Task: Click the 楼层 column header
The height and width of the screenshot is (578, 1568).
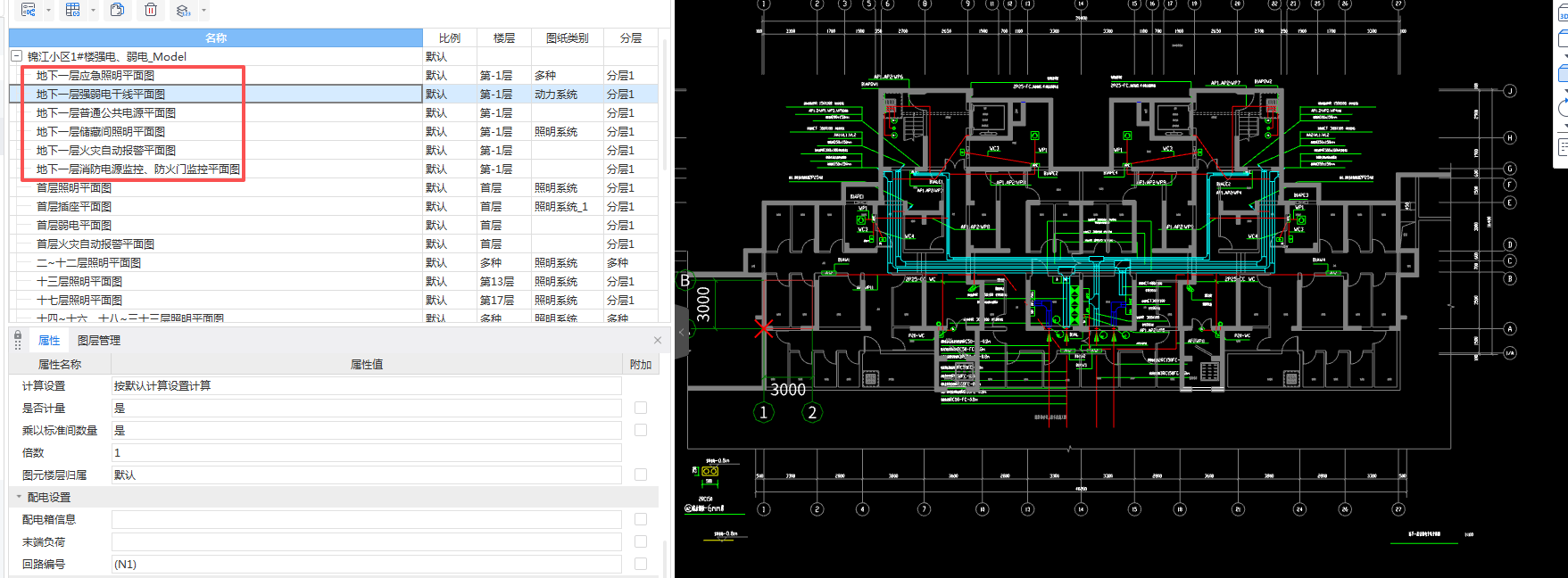Action: pos(504,38)
